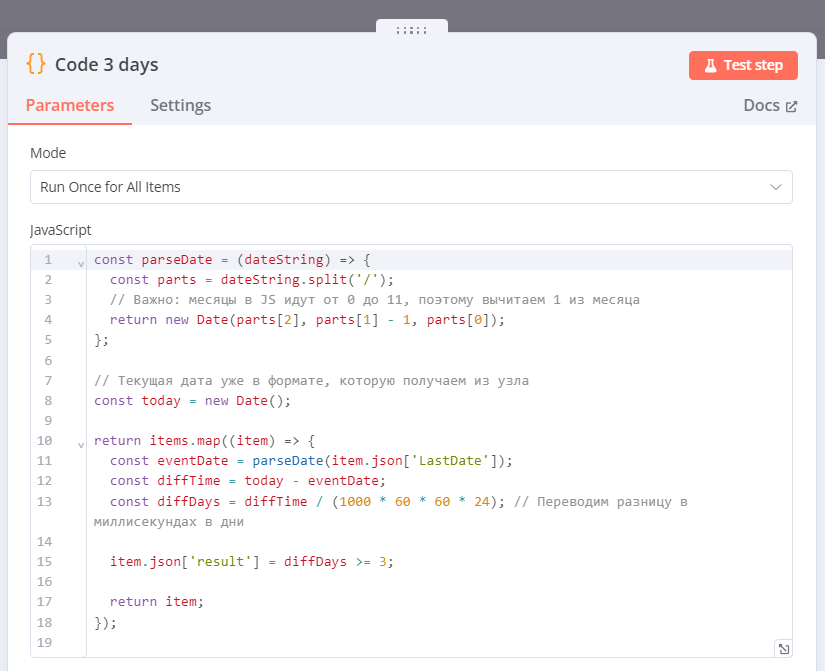Collapse the parseDate function at line 1
Image resolution: width=825 pixels, height=671 pixels.
(x=80, y=264)
